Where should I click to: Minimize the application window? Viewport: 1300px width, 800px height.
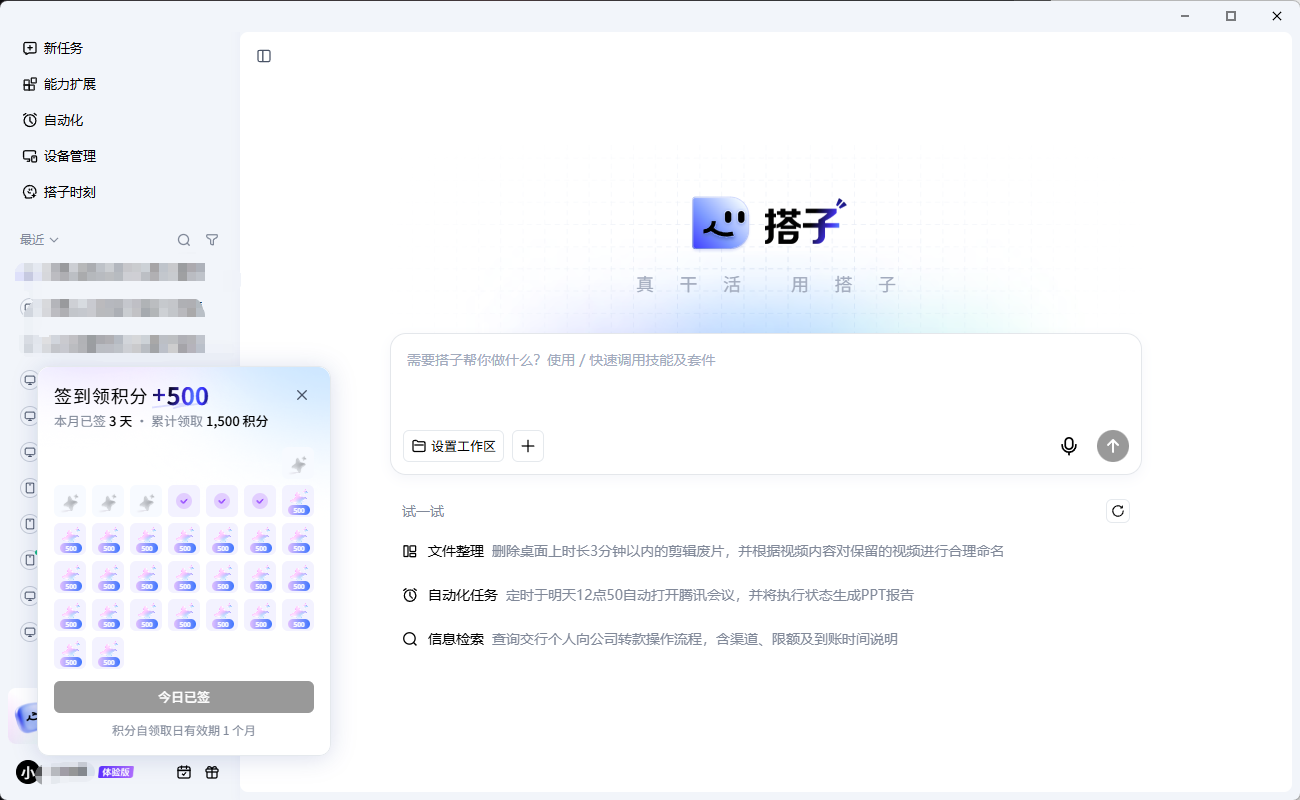(x=1185, y=16)
